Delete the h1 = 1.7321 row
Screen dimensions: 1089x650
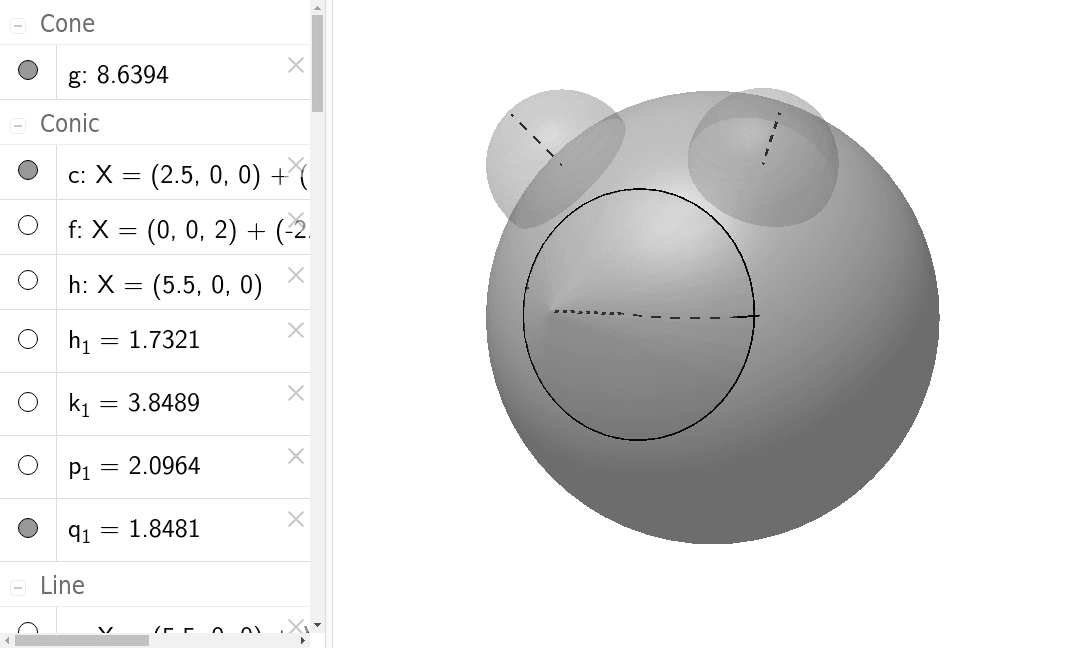(x=296, y=331)
